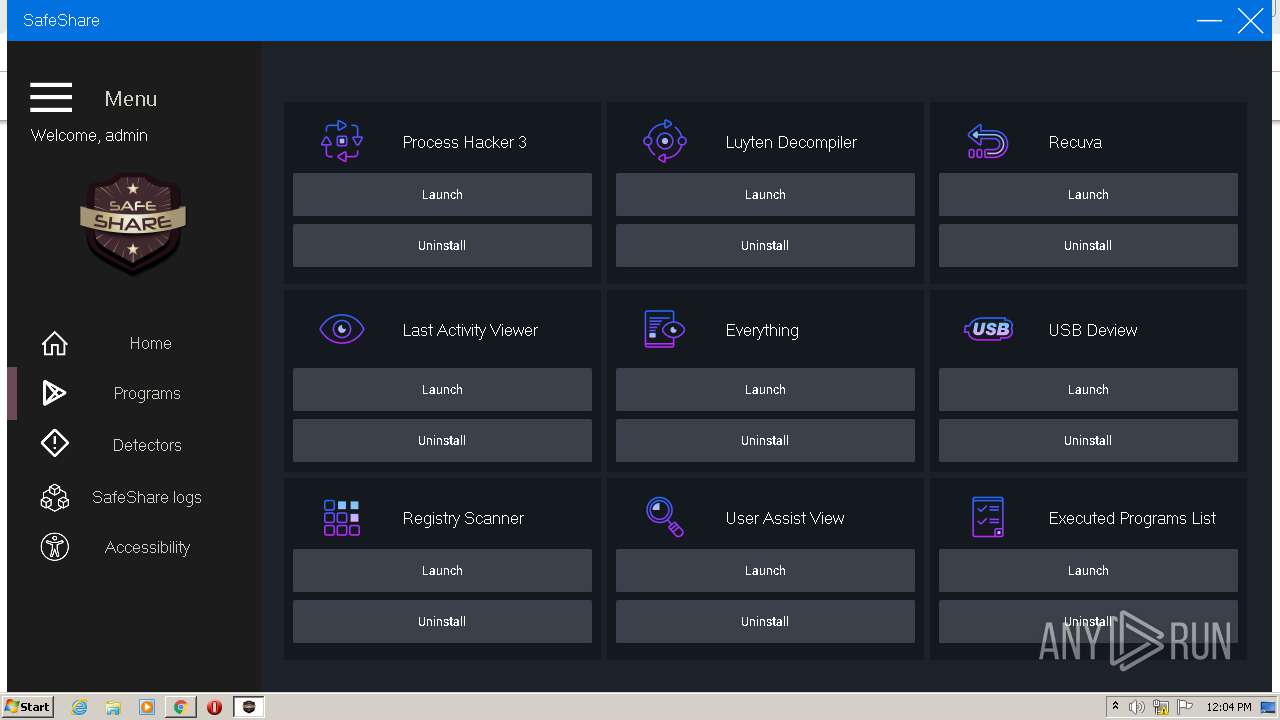Minimize the SafeShare window
Image resolution: width=1280 pixels, height=720 pixels.
1209,20
